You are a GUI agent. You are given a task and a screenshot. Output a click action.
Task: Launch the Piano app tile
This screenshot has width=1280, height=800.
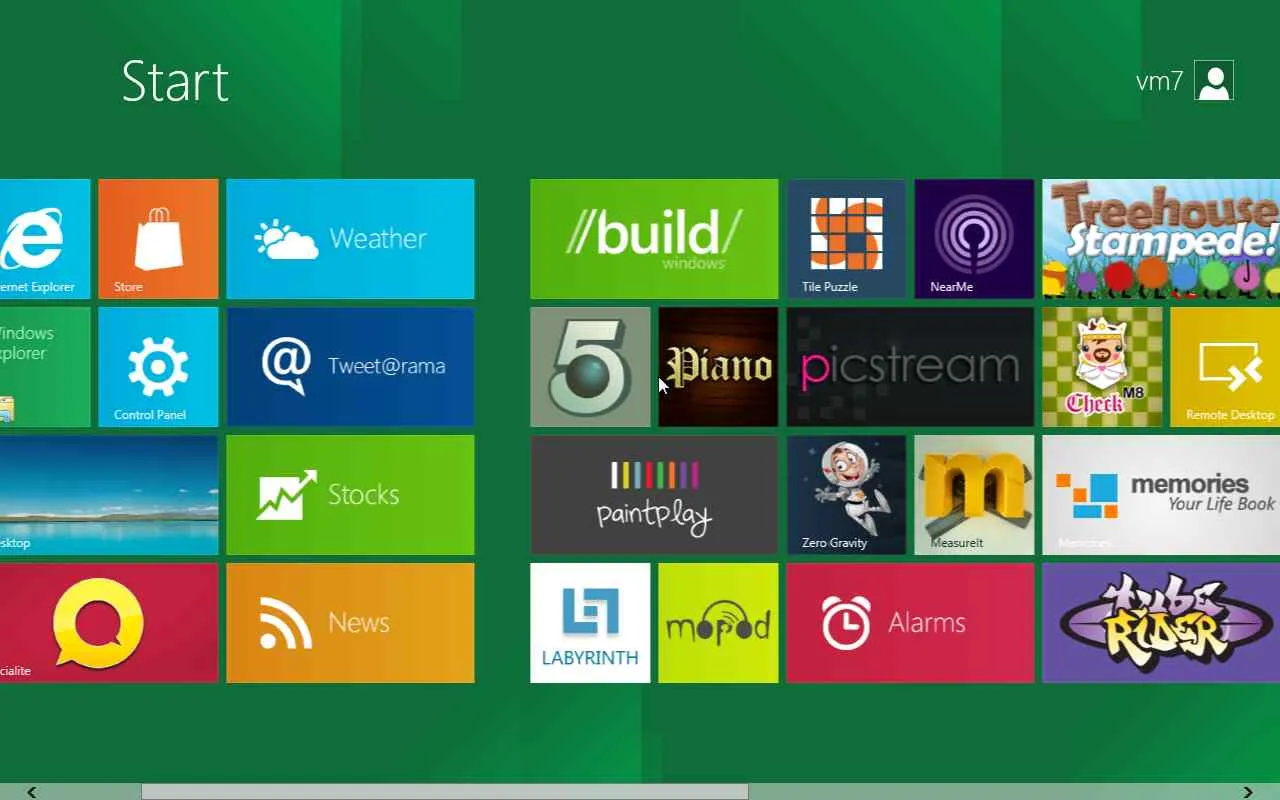click(718, 367)
